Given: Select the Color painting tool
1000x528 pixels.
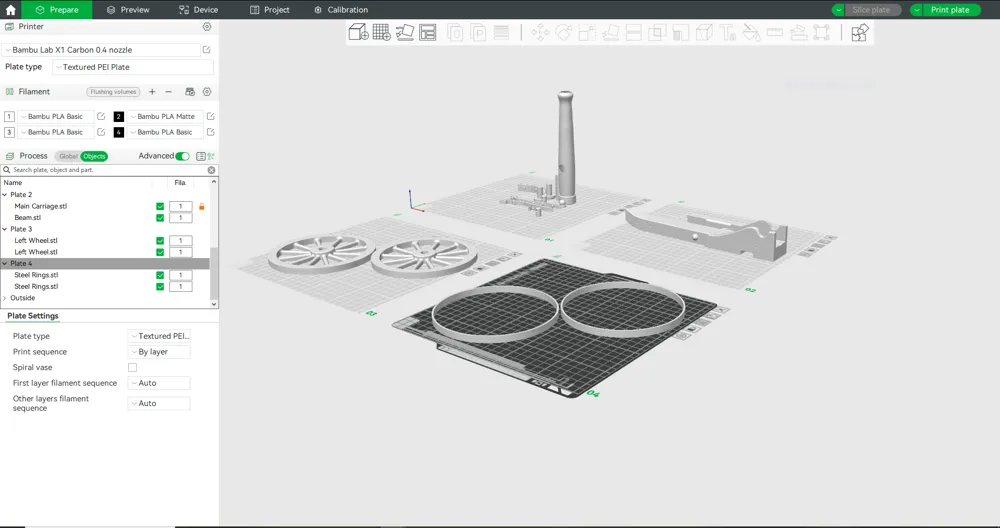Looking at the screenshot, I should coord(751,33).
